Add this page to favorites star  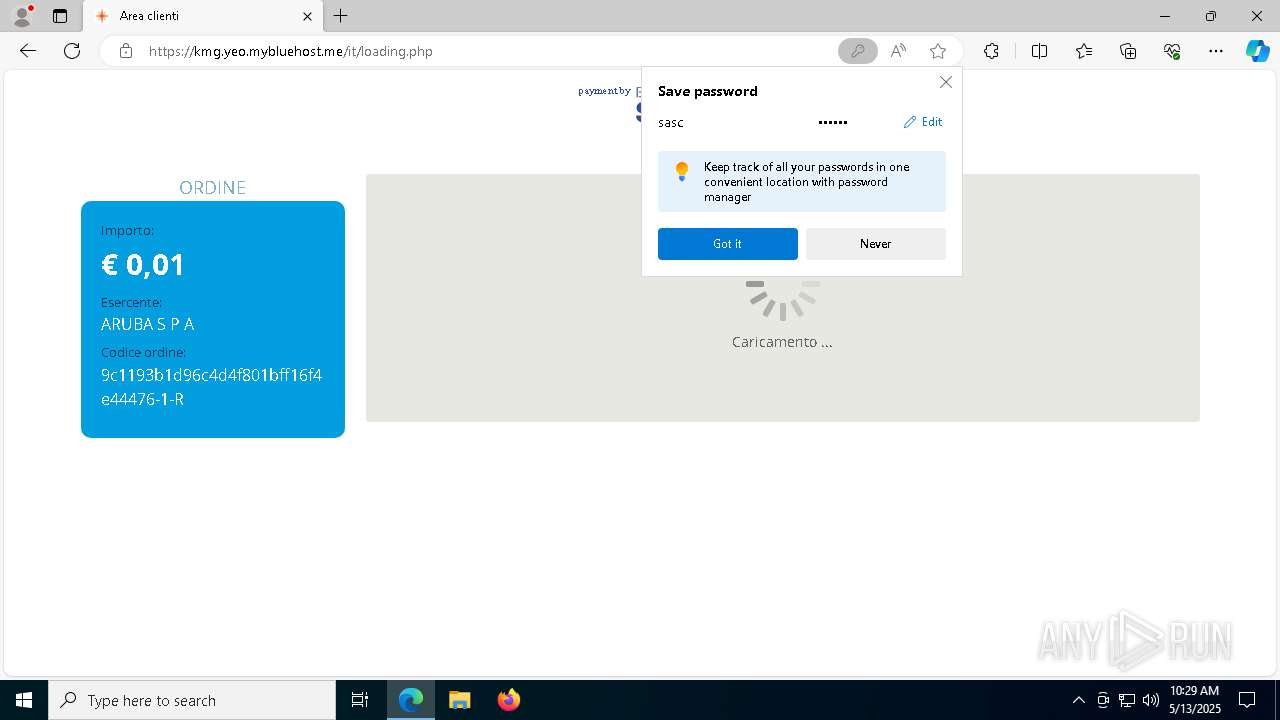pos(938,51)
